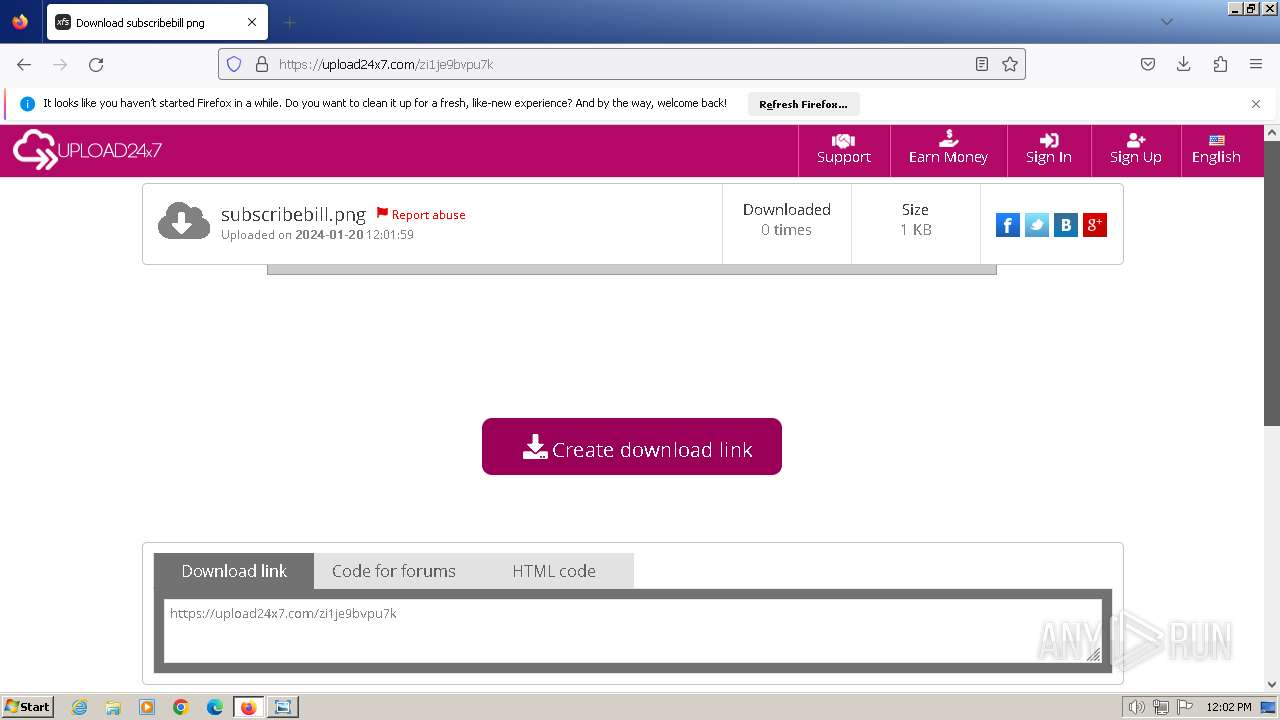1280x720 pixels.
Task: Click the URL address bar
Action: point(622,64)
